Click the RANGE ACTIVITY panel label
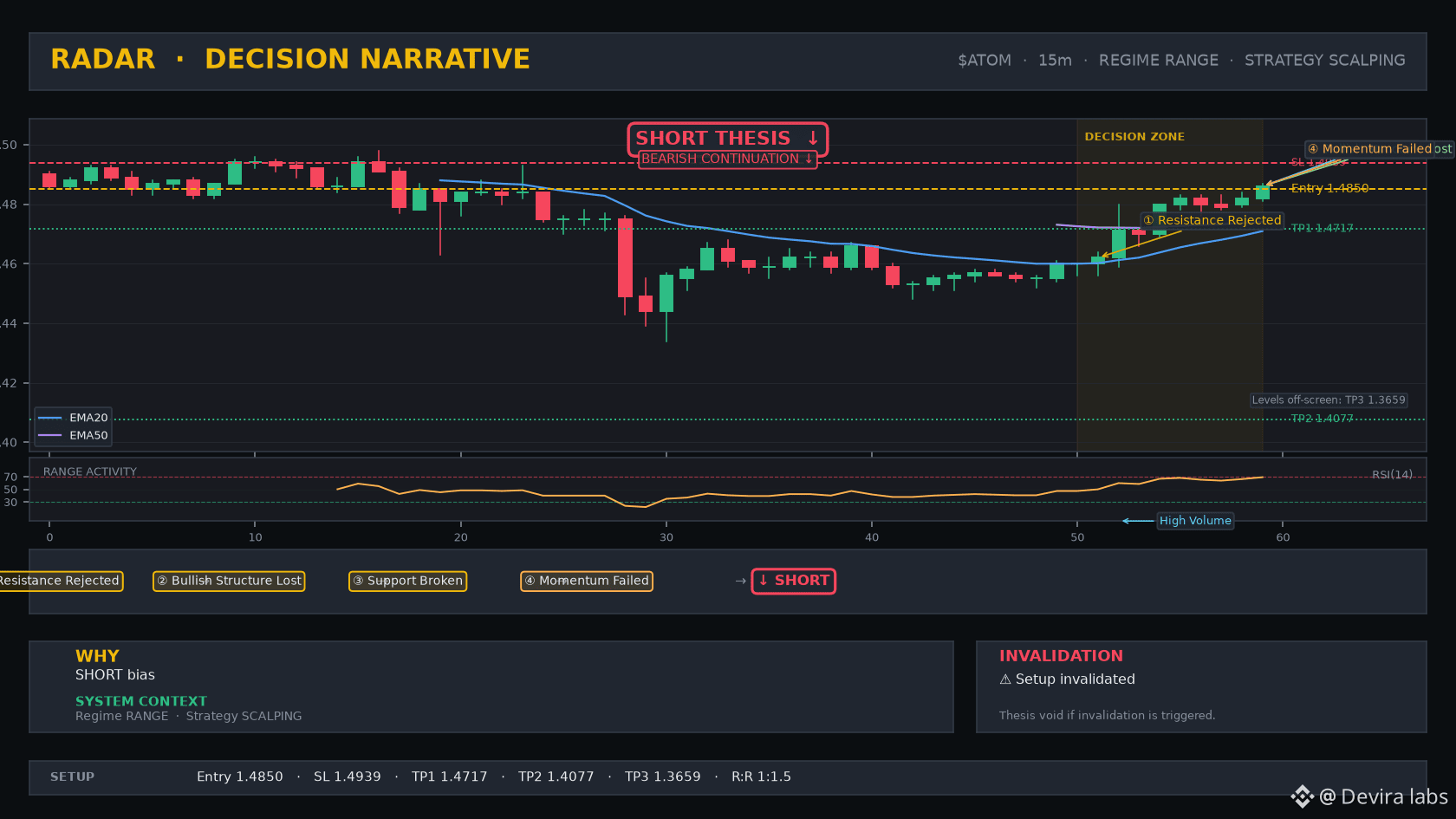The width and height of the screenshot is (1456, 819). 90,471
